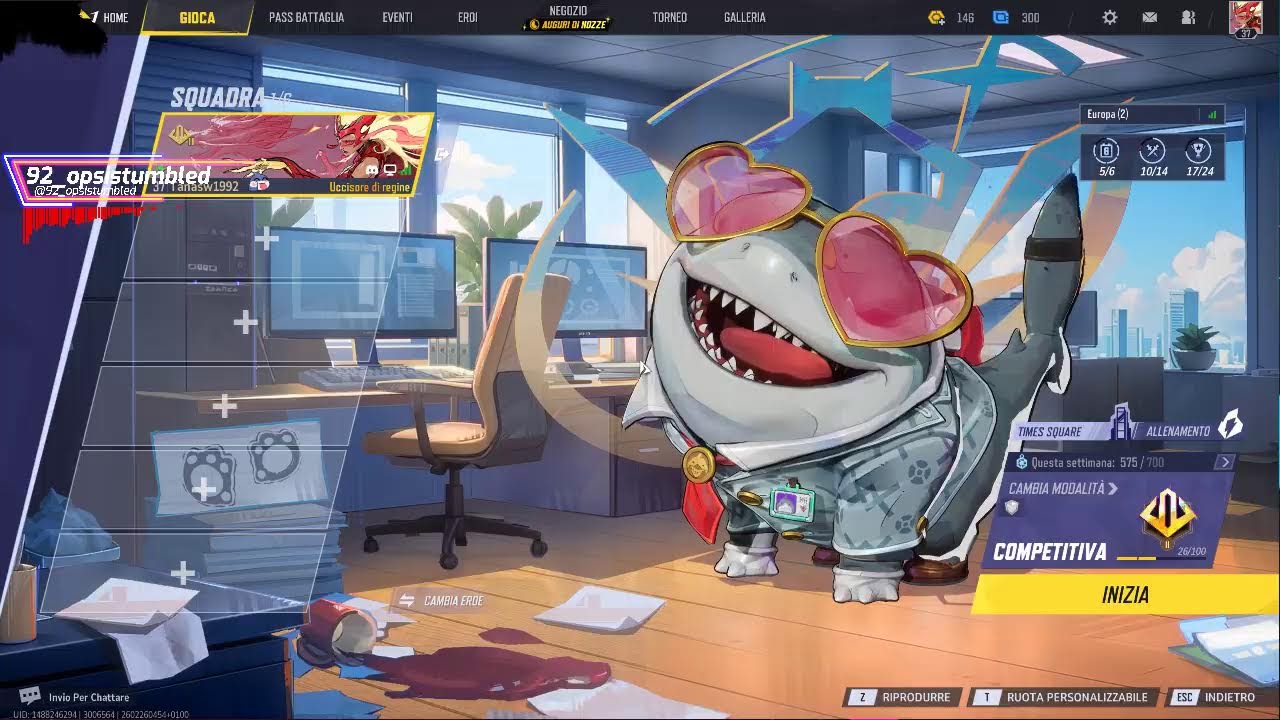Invite a player to the bottom empty squad slot
This screenshot has width=1280, height=720.
[x=182, y=573]
